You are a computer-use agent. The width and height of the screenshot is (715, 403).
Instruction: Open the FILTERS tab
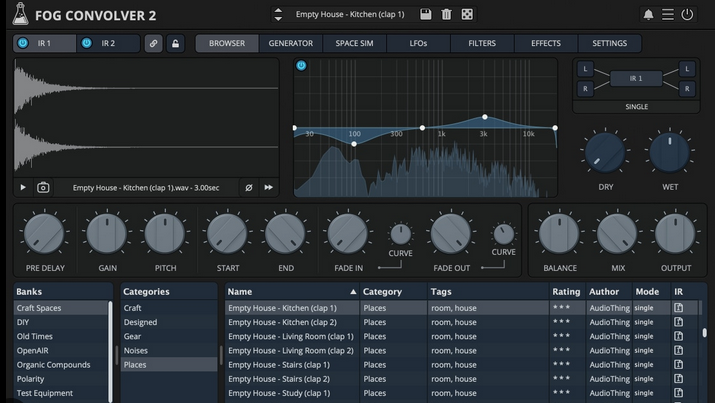pos(482,43)
